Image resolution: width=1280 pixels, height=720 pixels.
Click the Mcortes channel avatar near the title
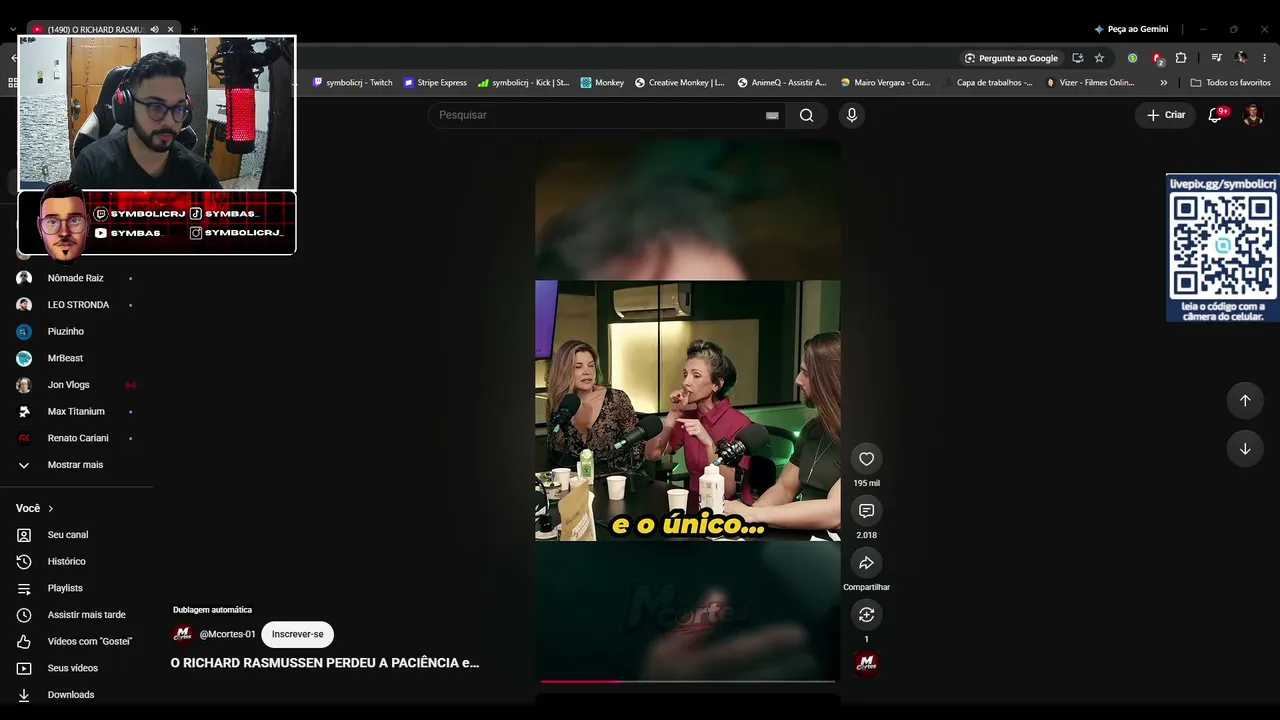pyautogui.click(x=183, y=634)
